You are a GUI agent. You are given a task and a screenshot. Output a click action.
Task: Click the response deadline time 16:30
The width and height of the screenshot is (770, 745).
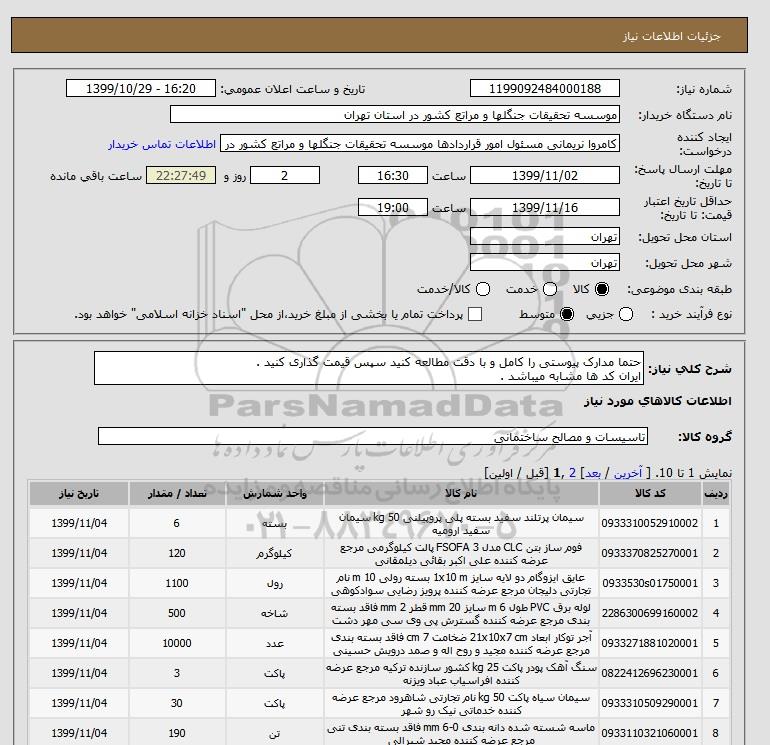[x=393, y=175]
